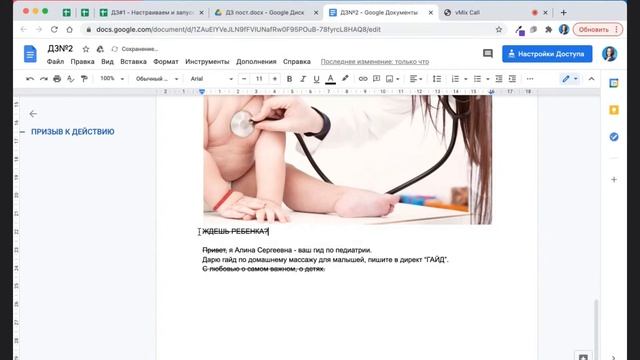Open the Keep notes side panel icon
The width and height of the screenshot is (640, 360).
[614, 110]
